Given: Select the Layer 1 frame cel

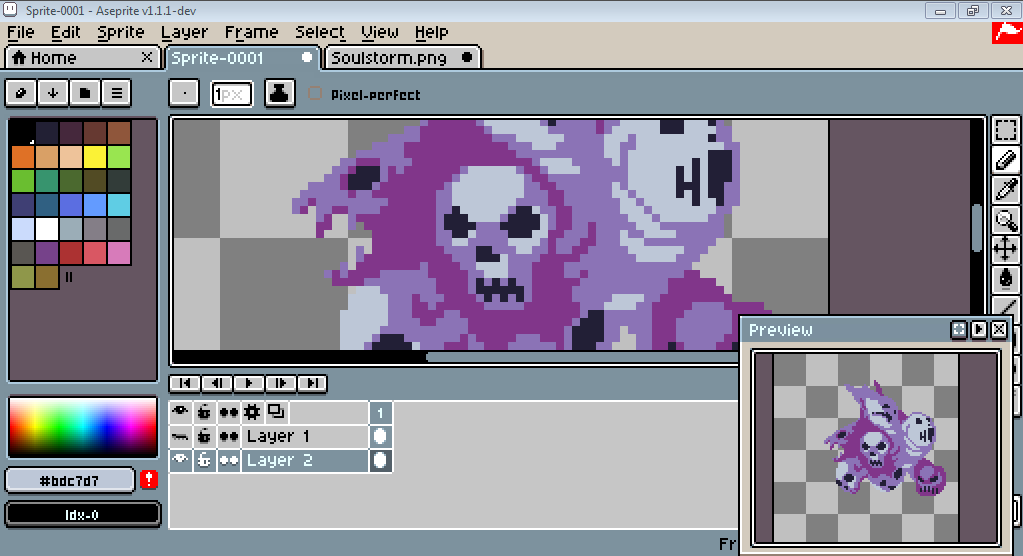Looking at the screenshot, I should [380, 436].
